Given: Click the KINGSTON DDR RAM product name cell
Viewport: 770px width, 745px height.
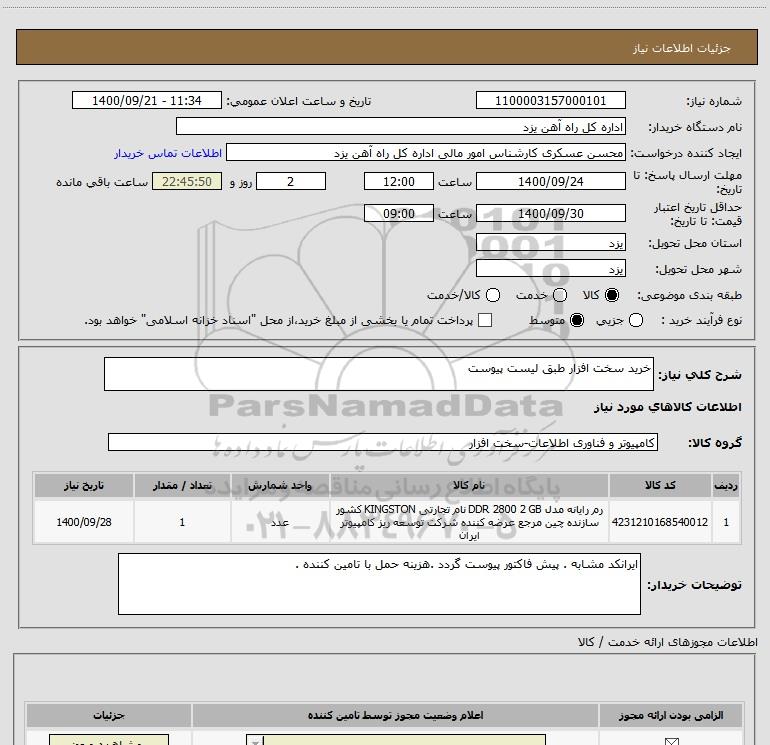Looking at the screenshot, I should click(469, 522).
